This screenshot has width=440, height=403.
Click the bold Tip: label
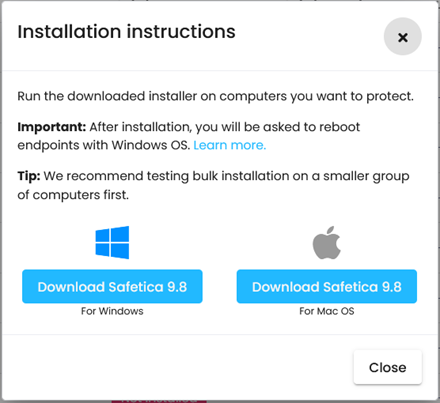(x=29, y=176)
